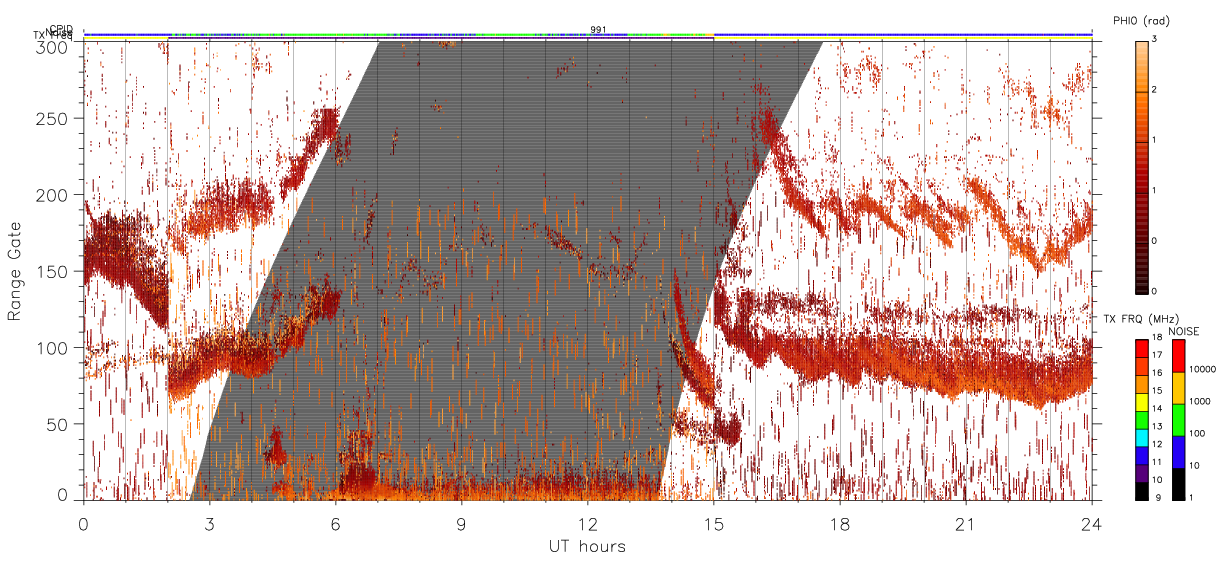Image resolution: width=1228 pixels, height=567 pixels.
Task: Click the green swatch in NOISE legend
Action: click(1179, 420)
